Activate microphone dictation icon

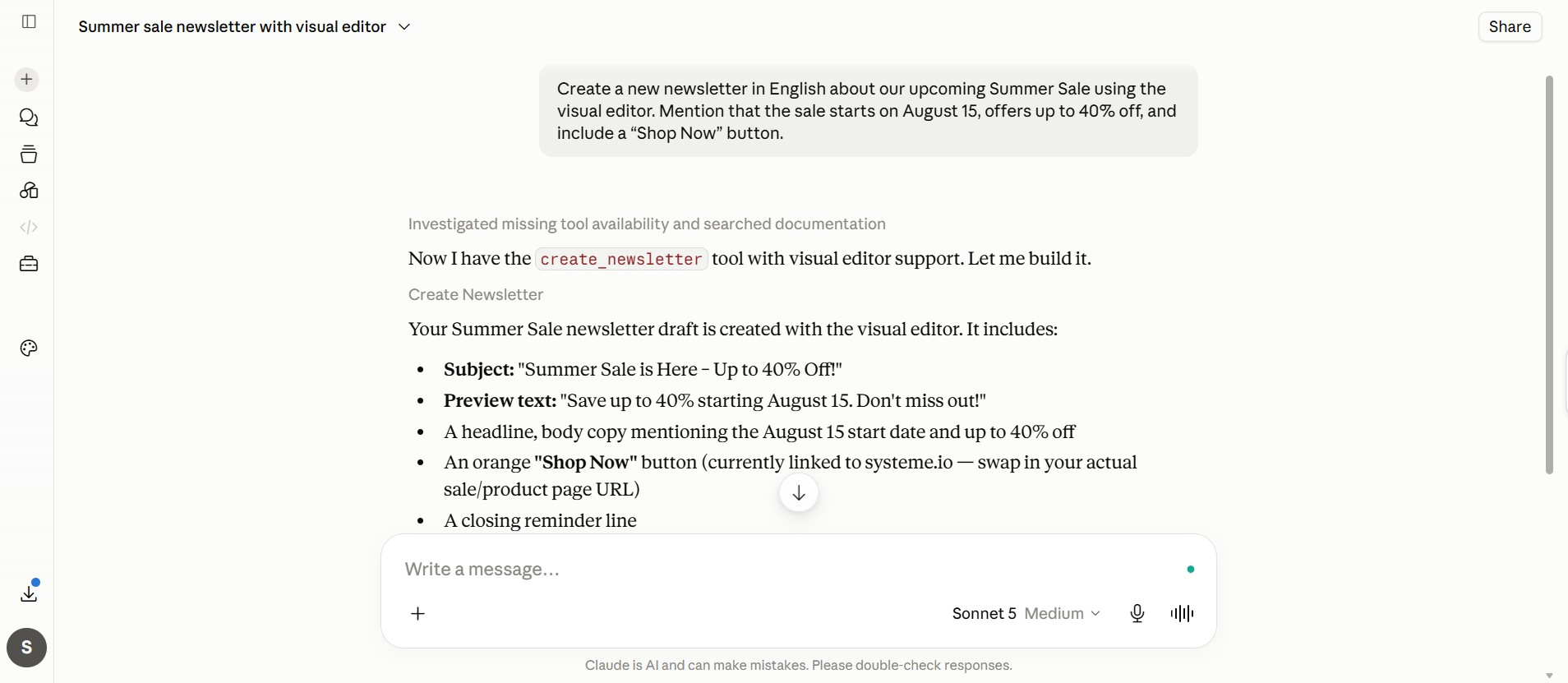tap(1137, 613)
